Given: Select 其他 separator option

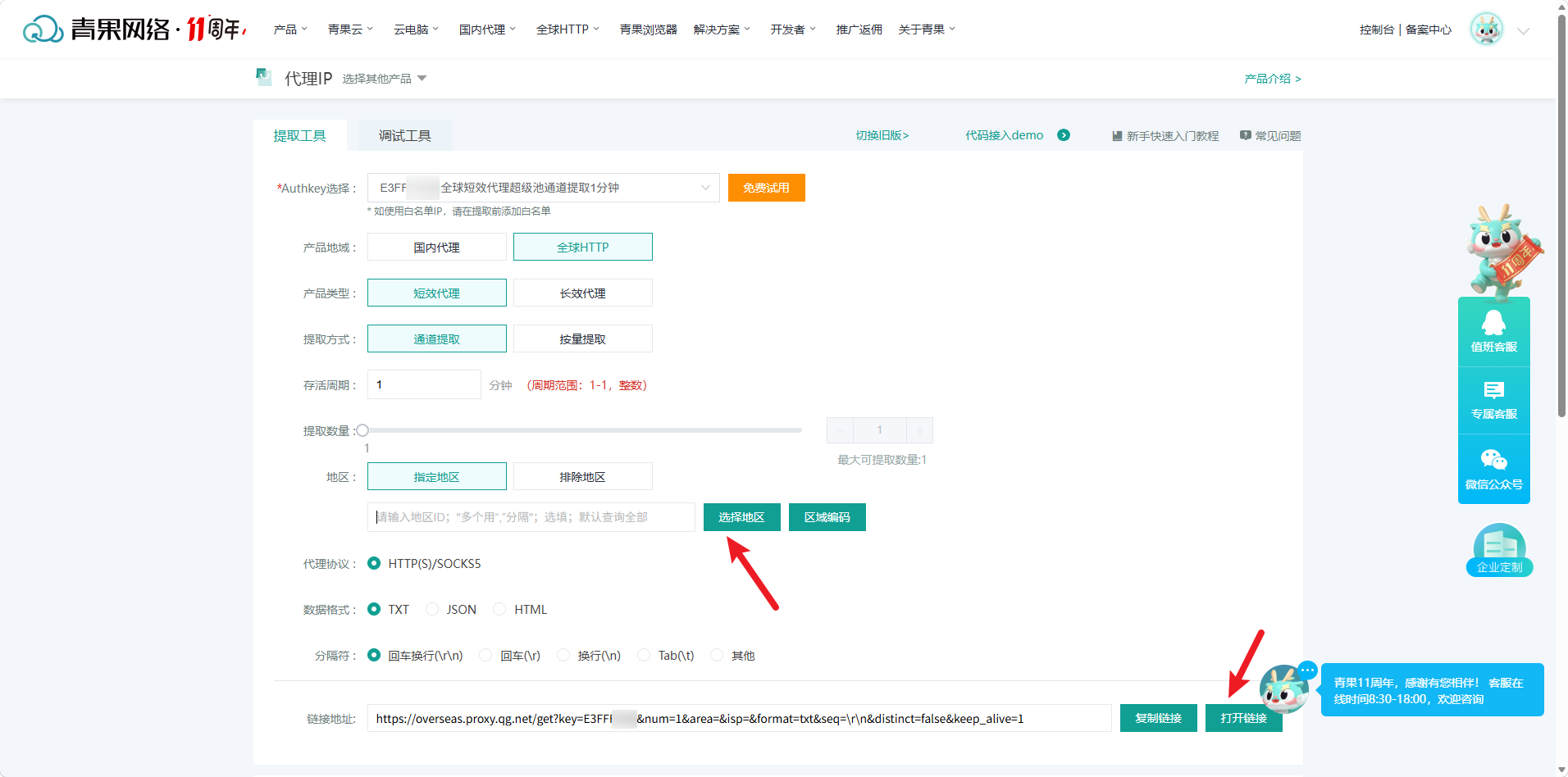Looking at the screenshot, I should (x=717, y=655).
